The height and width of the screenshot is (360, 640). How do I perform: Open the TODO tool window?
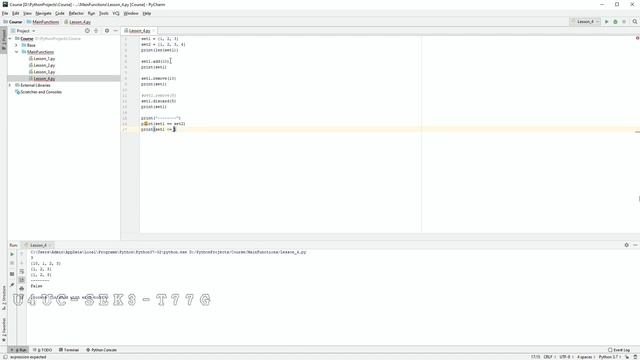42,350
